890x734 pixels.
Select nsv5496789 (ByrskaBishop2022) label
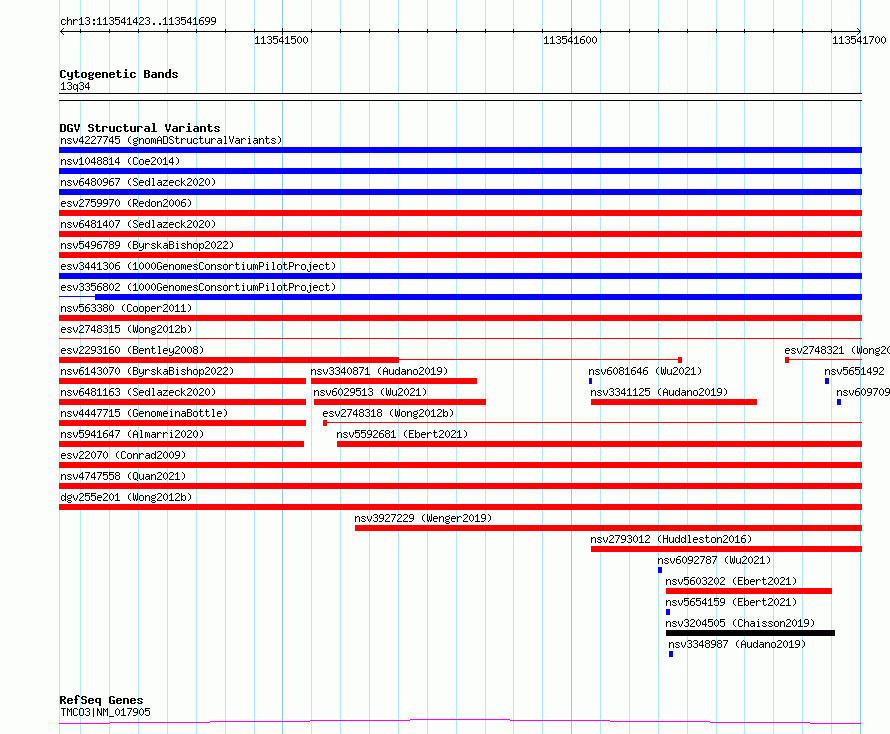147,245
